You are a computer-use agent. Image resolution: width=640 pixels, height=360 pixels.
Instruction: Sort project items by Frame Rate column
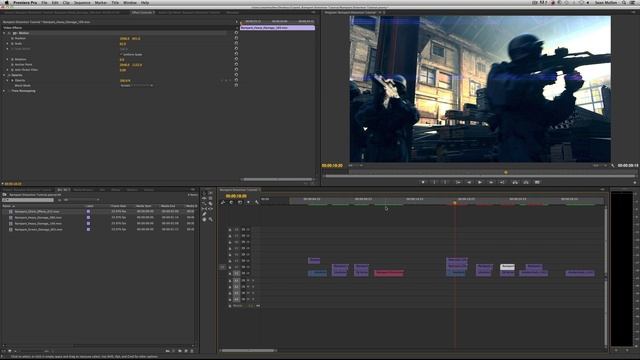118,206
